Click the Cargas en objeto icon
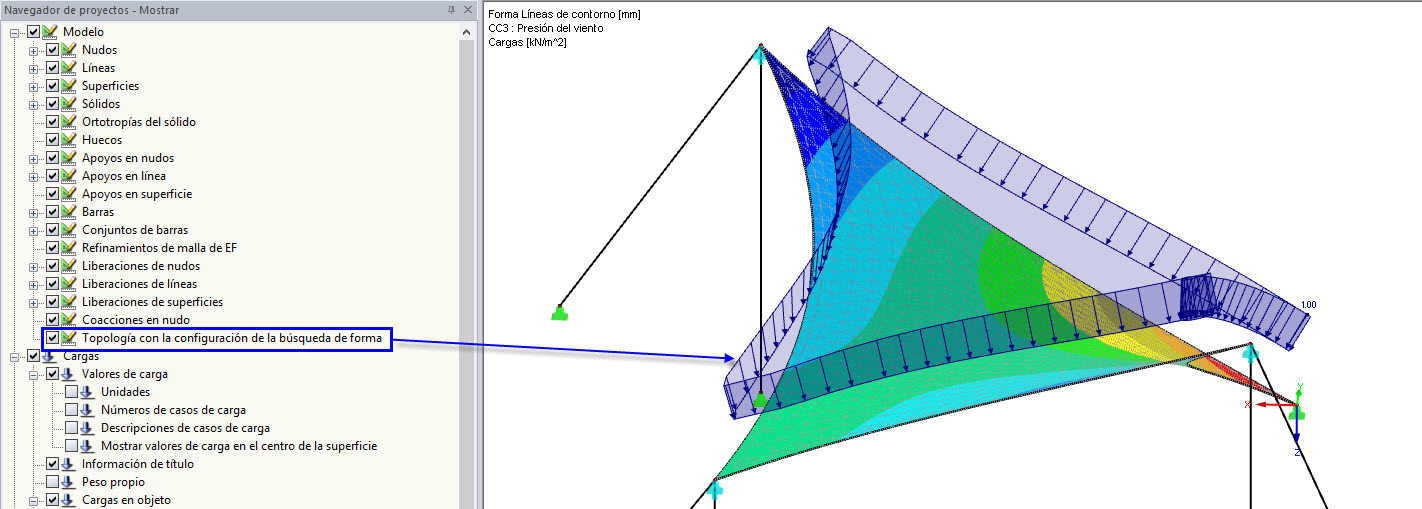The height and width of the screenshot is (509, 1422). tap(68, 500)
